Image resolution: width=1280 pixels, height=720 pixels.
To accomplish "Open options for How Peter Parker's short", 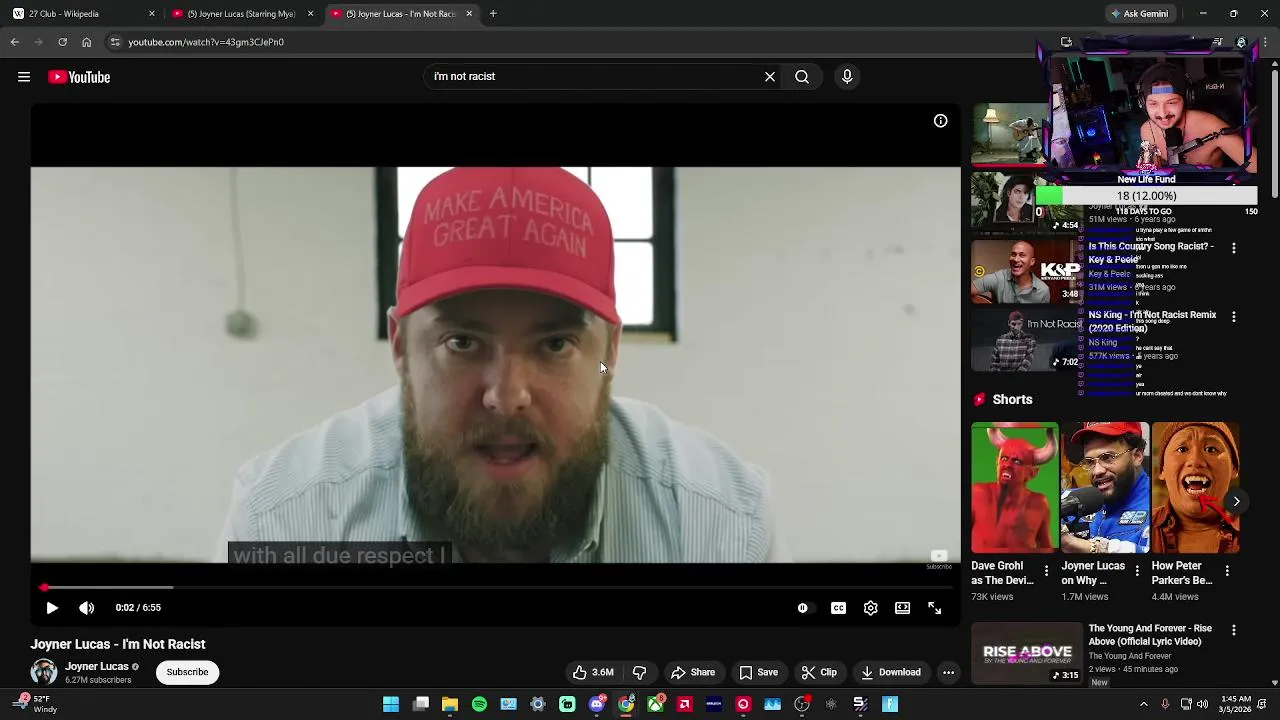I will tap(1227, 571).
